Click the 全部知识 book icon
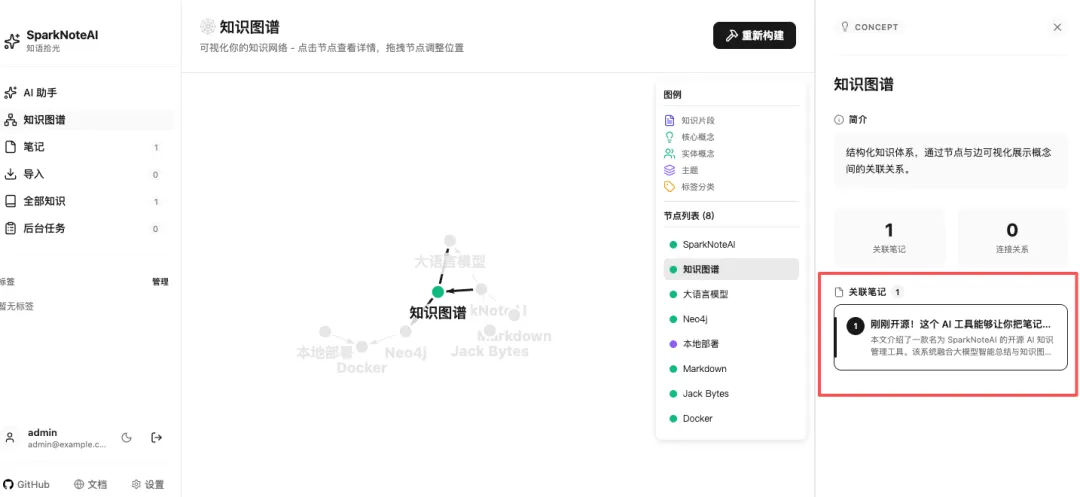This screenshot has width=1080, height=497. pos(10,202)
